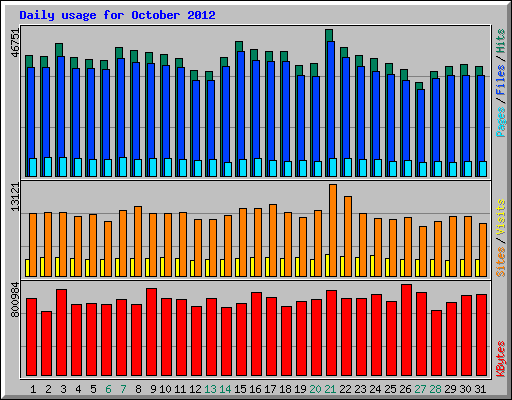Click the orange bar for day 22
Screen dimensions: 512x400
point(348,236)
